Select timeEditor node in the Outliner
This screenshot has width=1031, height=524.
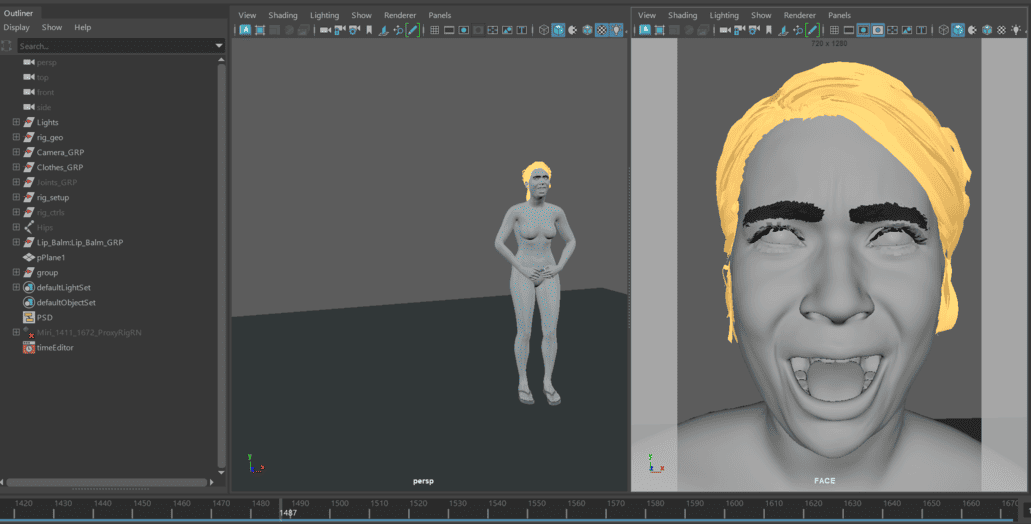click(55, 347)
